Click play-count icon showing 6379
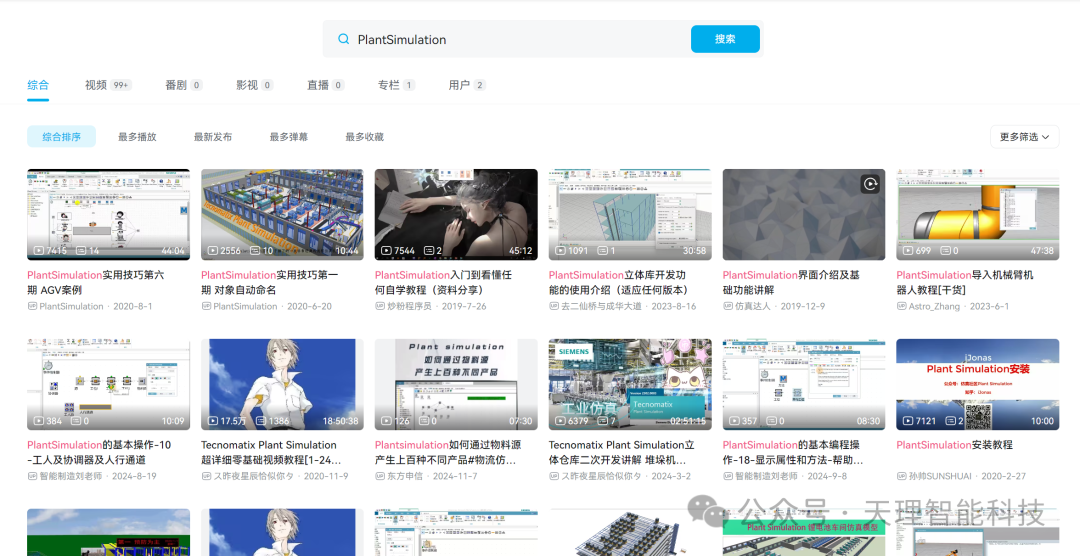 pyautogui.click(x=561, y=421)
